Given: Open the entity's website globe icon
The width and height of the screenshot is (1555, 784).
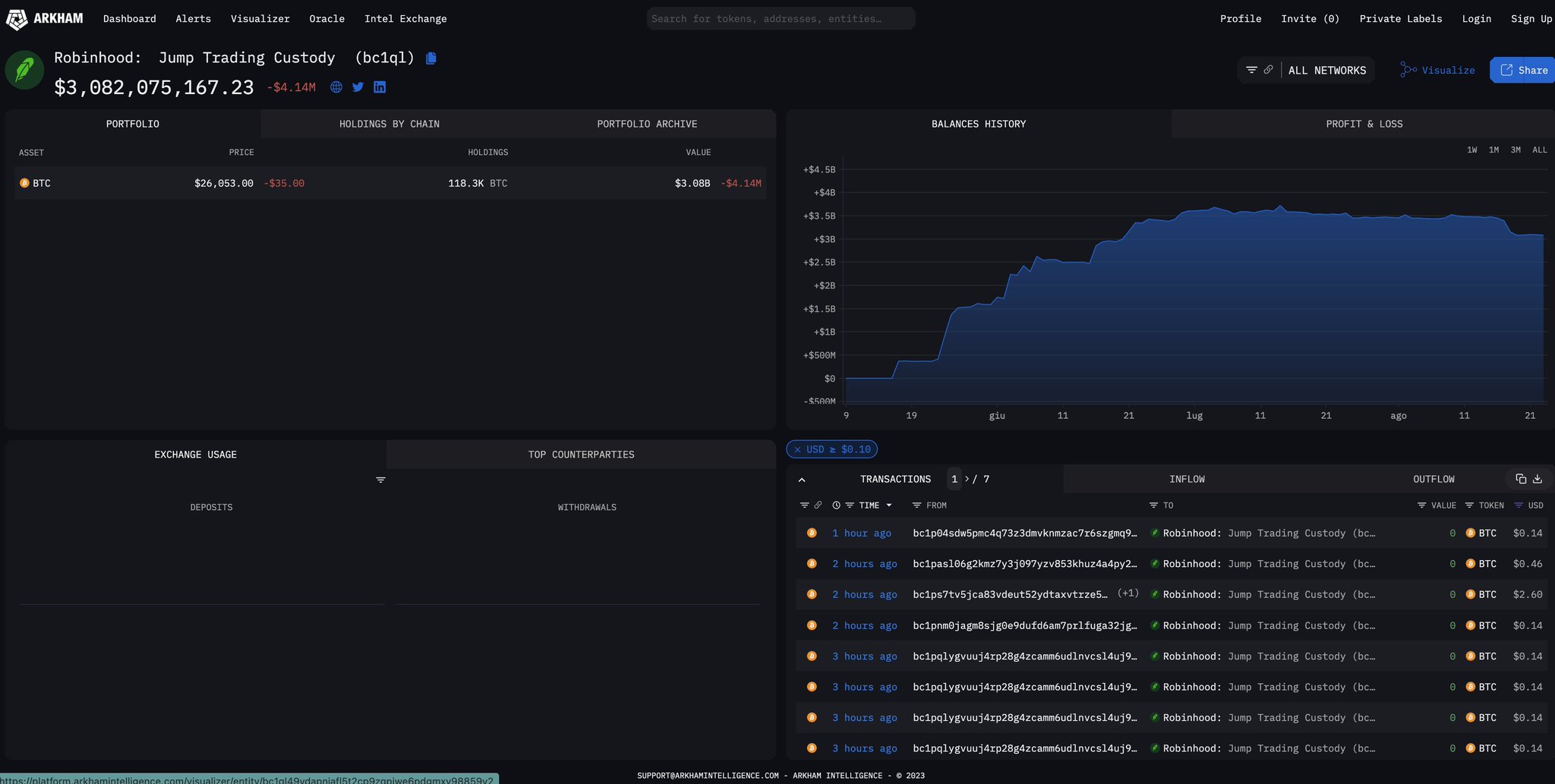Looking at the screenshot, I should [x=336, y=87].
